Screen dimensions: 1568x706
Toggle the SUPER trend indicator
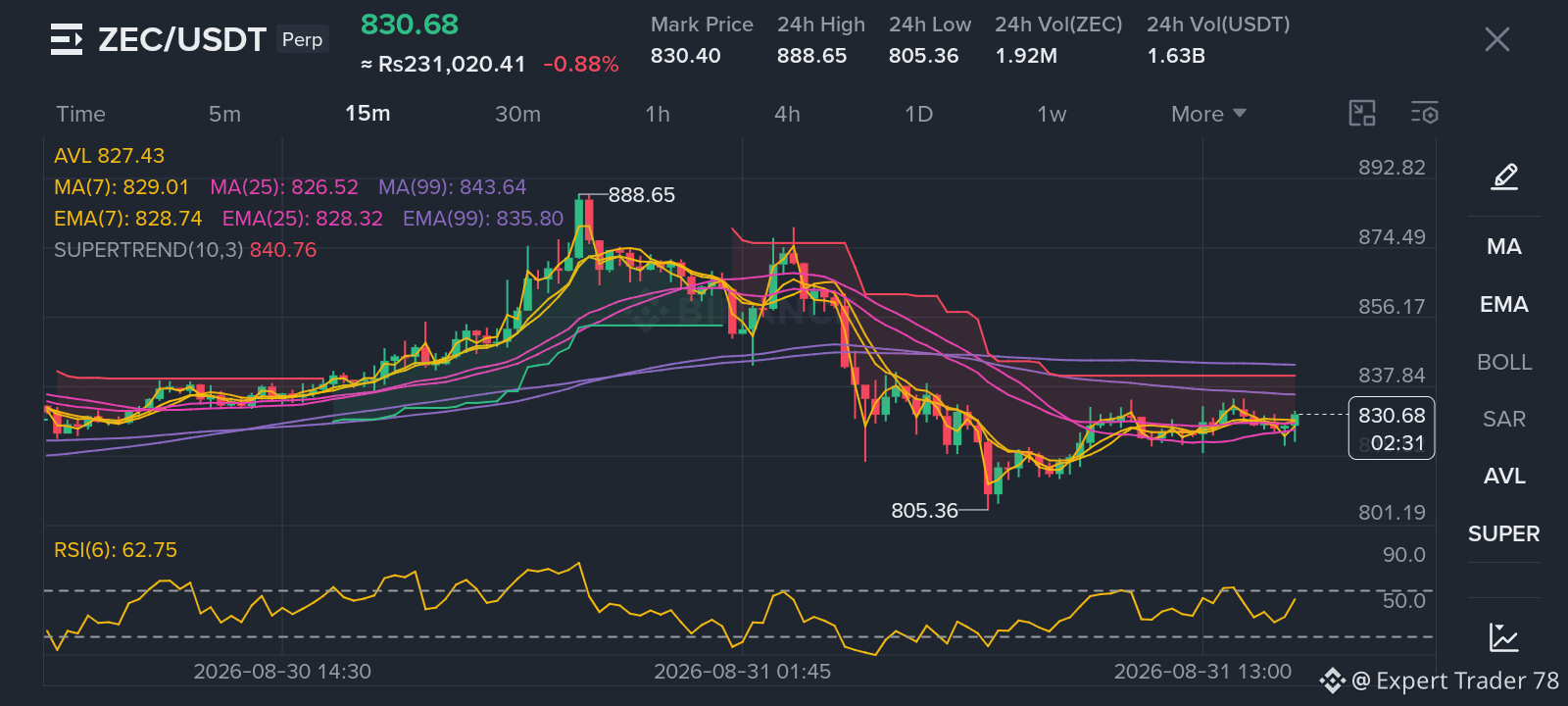point(1504,533)
